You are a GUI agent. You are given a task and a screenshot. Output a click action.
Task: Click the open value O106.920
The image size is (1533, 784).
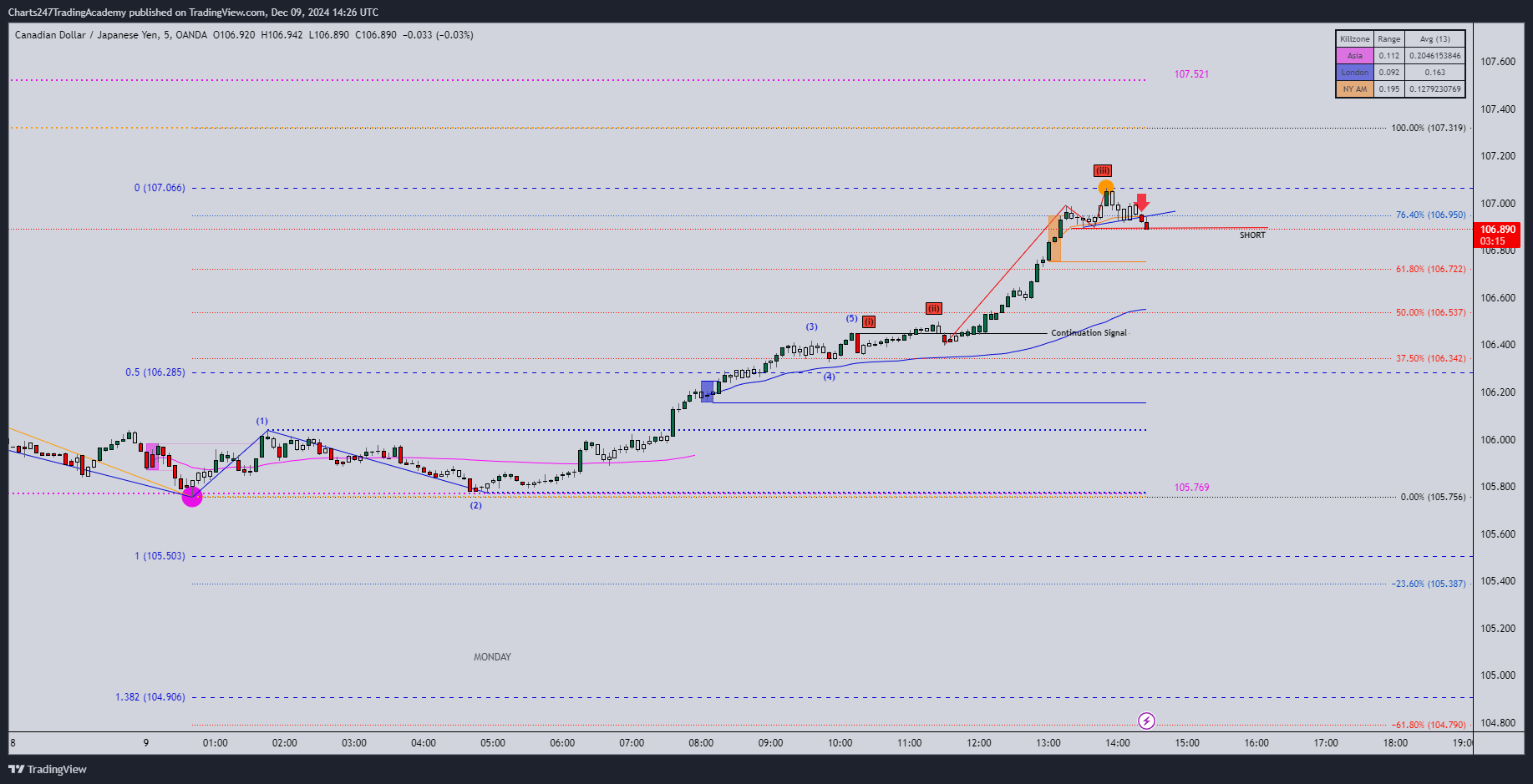(x=234, y=35)
